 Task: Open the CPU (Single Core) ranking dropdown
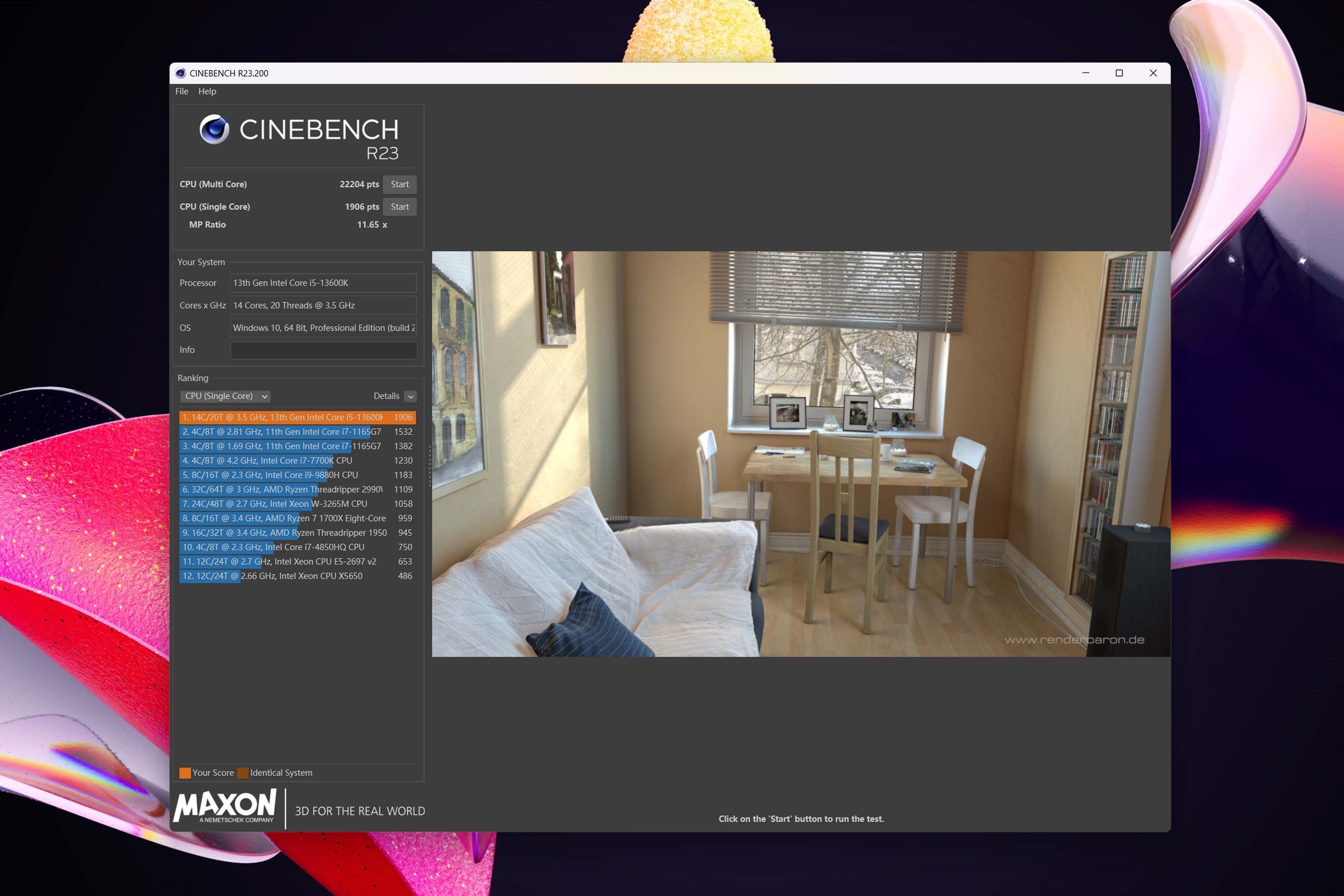click(225, 396)
